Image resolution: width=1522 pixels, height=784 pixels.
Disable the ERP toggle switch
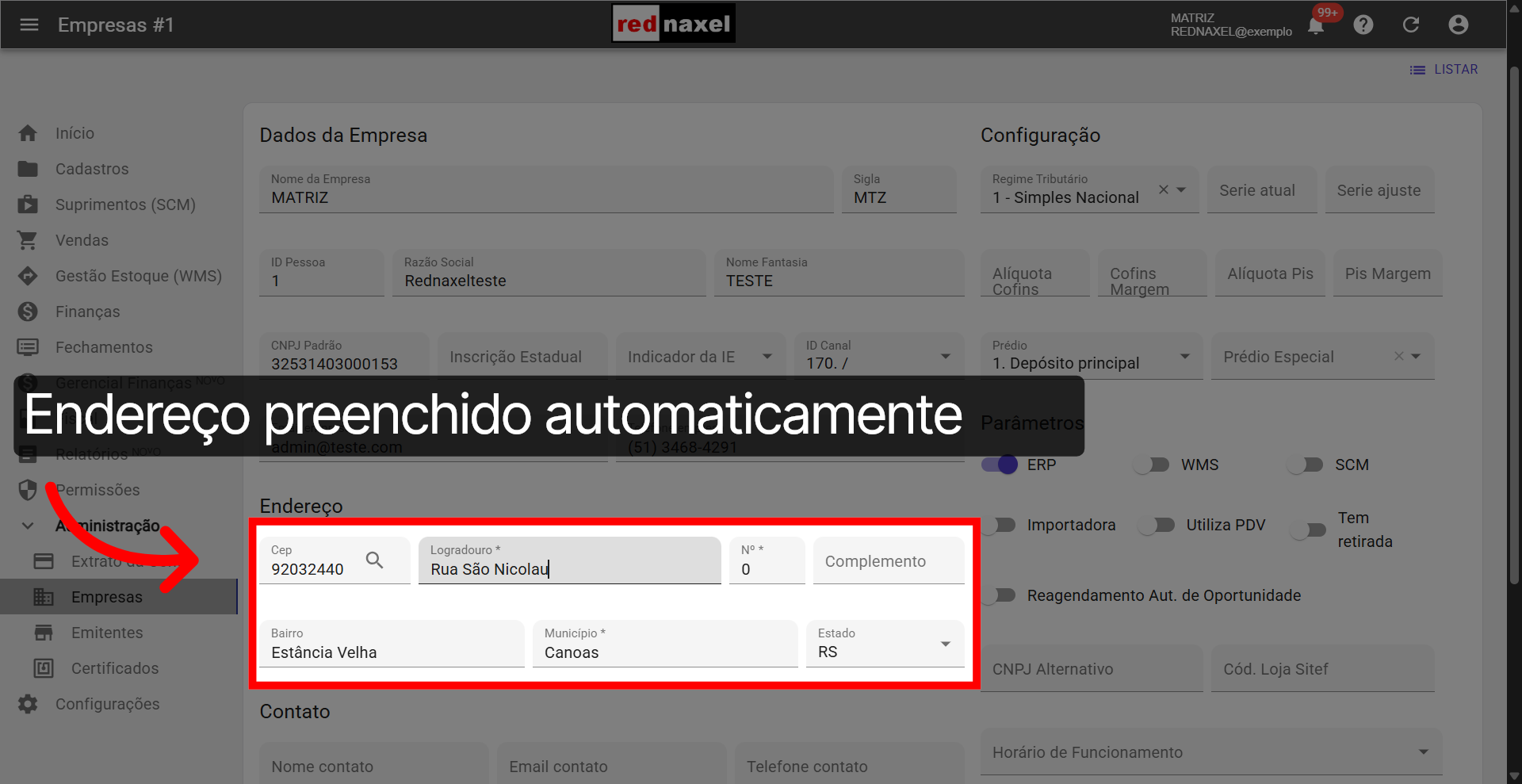point(1001,465)
